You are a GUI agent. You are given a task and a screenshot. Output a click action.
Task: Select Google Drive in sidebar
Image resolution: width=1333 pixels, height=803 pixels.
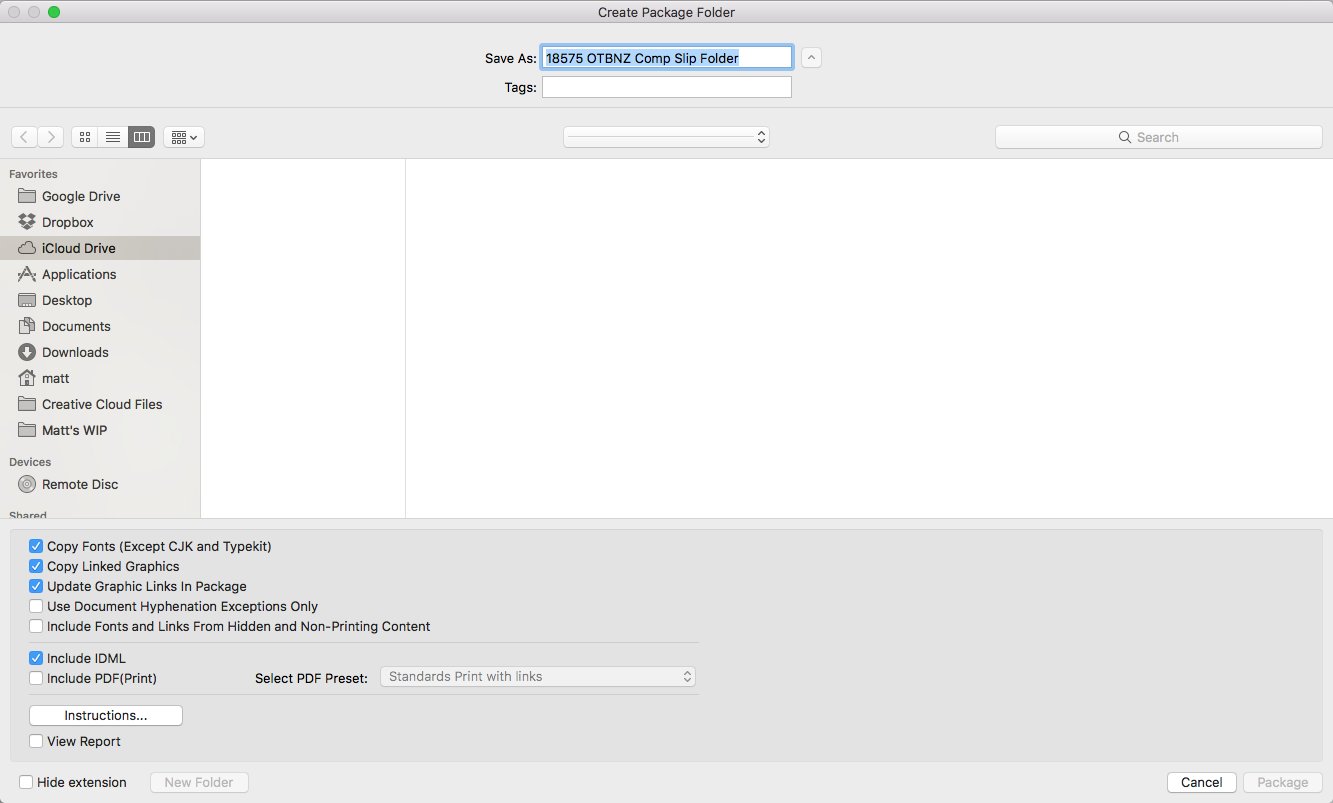coord(100,196)
